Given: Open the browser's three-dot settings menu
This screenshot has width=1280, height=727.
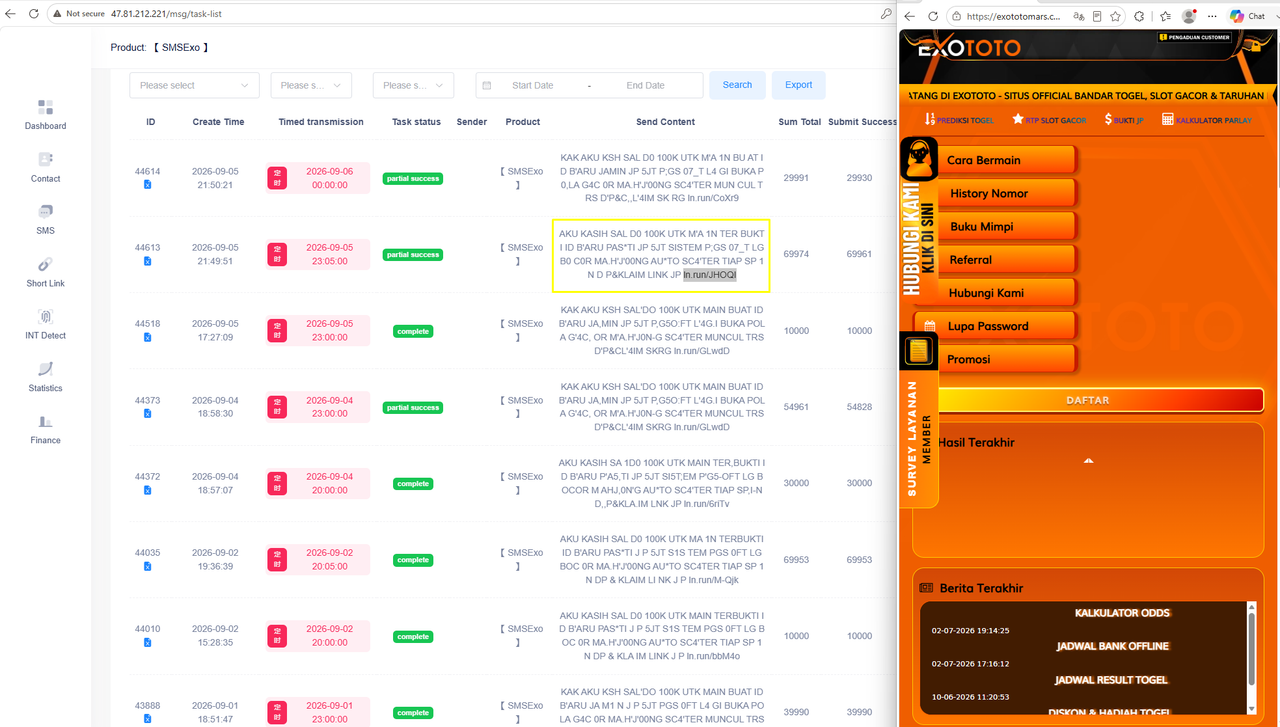Looking at the screenshot, I should tap(1212, 16).
